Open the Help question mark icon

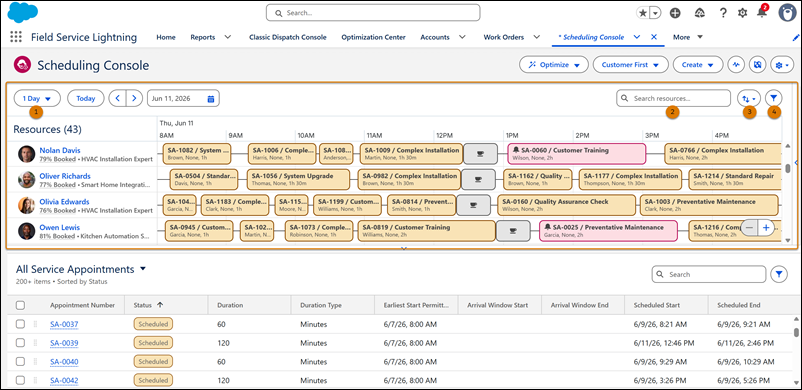pyautogui.click(x=723, y=13)
